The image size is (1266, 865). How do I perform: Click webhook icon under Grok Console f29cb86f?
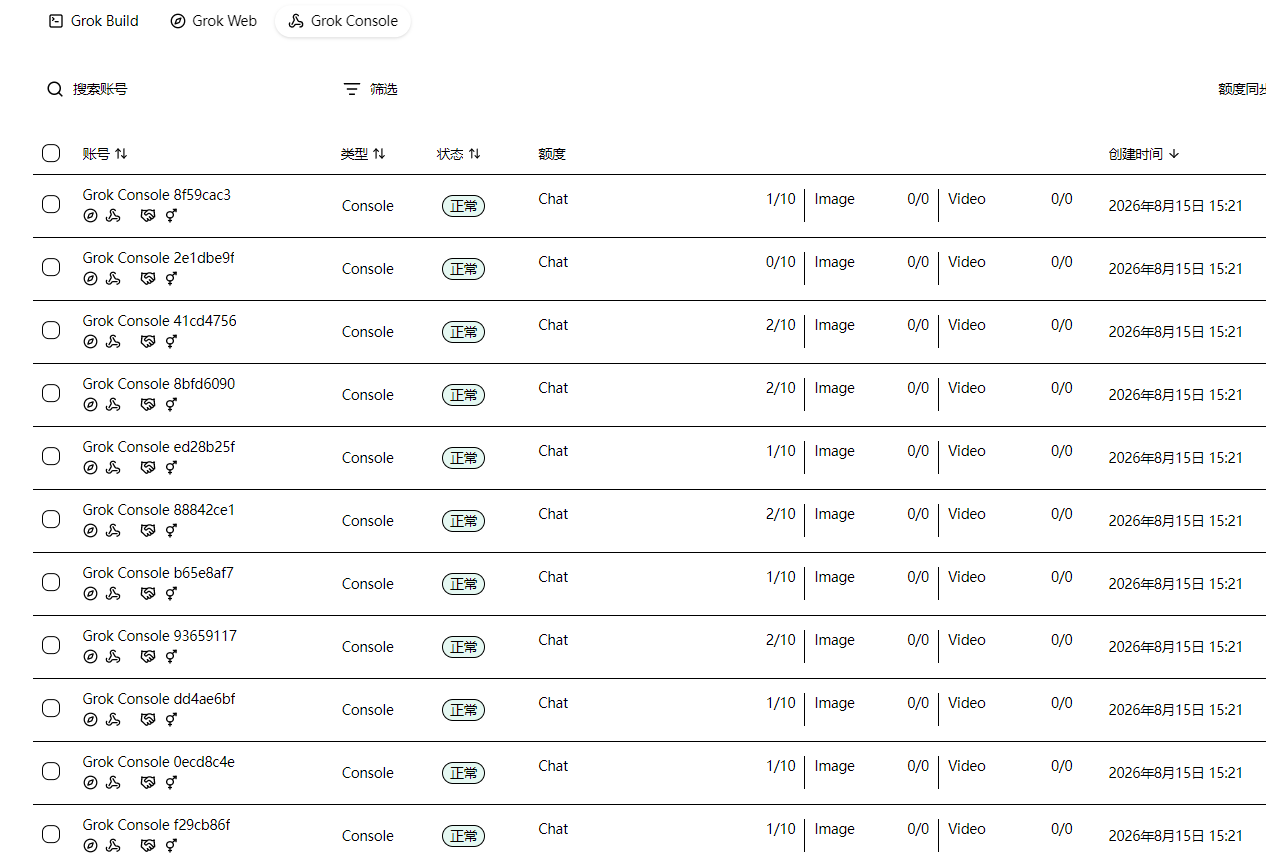point(113,846)
